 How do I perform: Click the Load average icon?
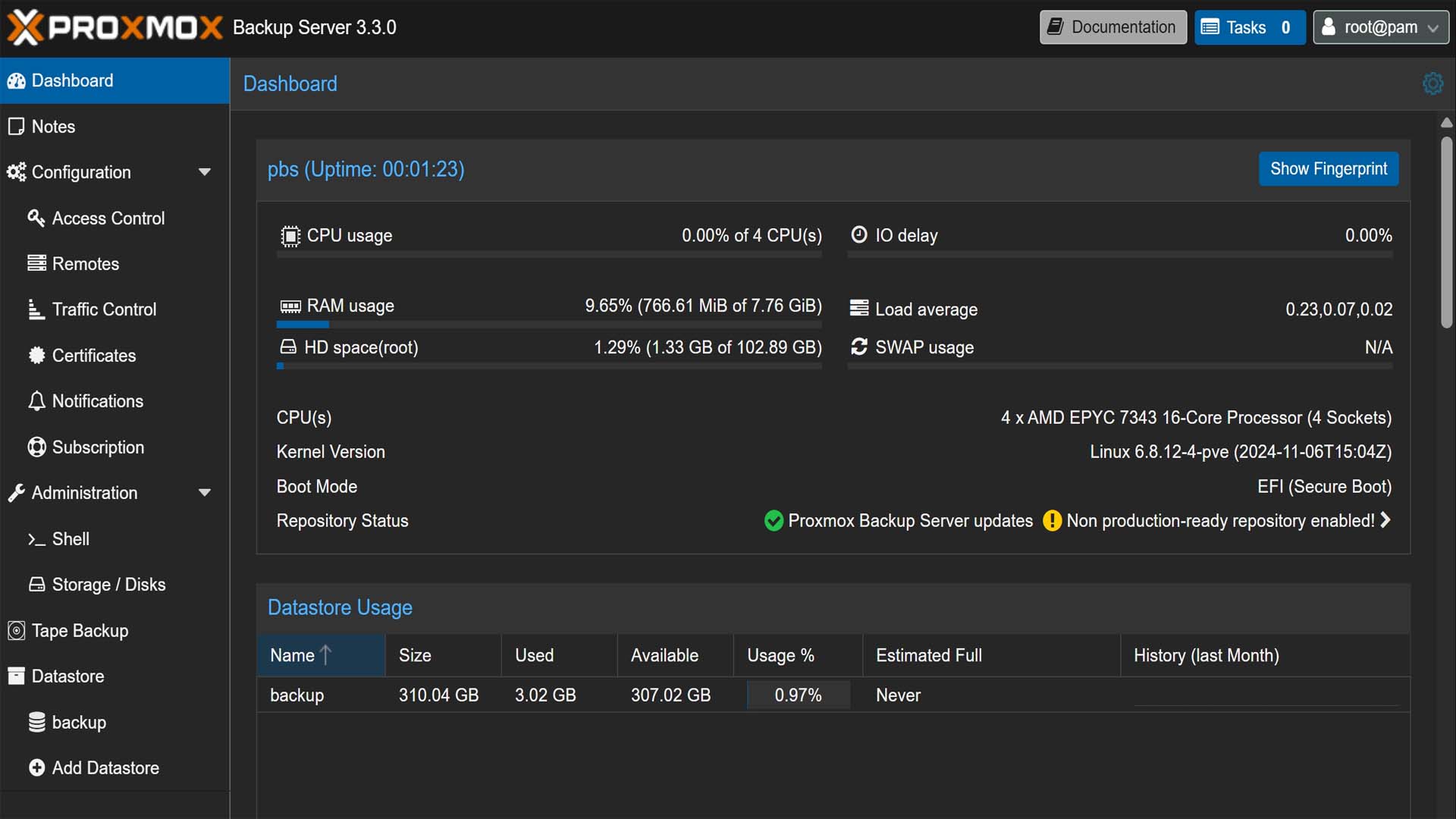[x=858, y=308]
